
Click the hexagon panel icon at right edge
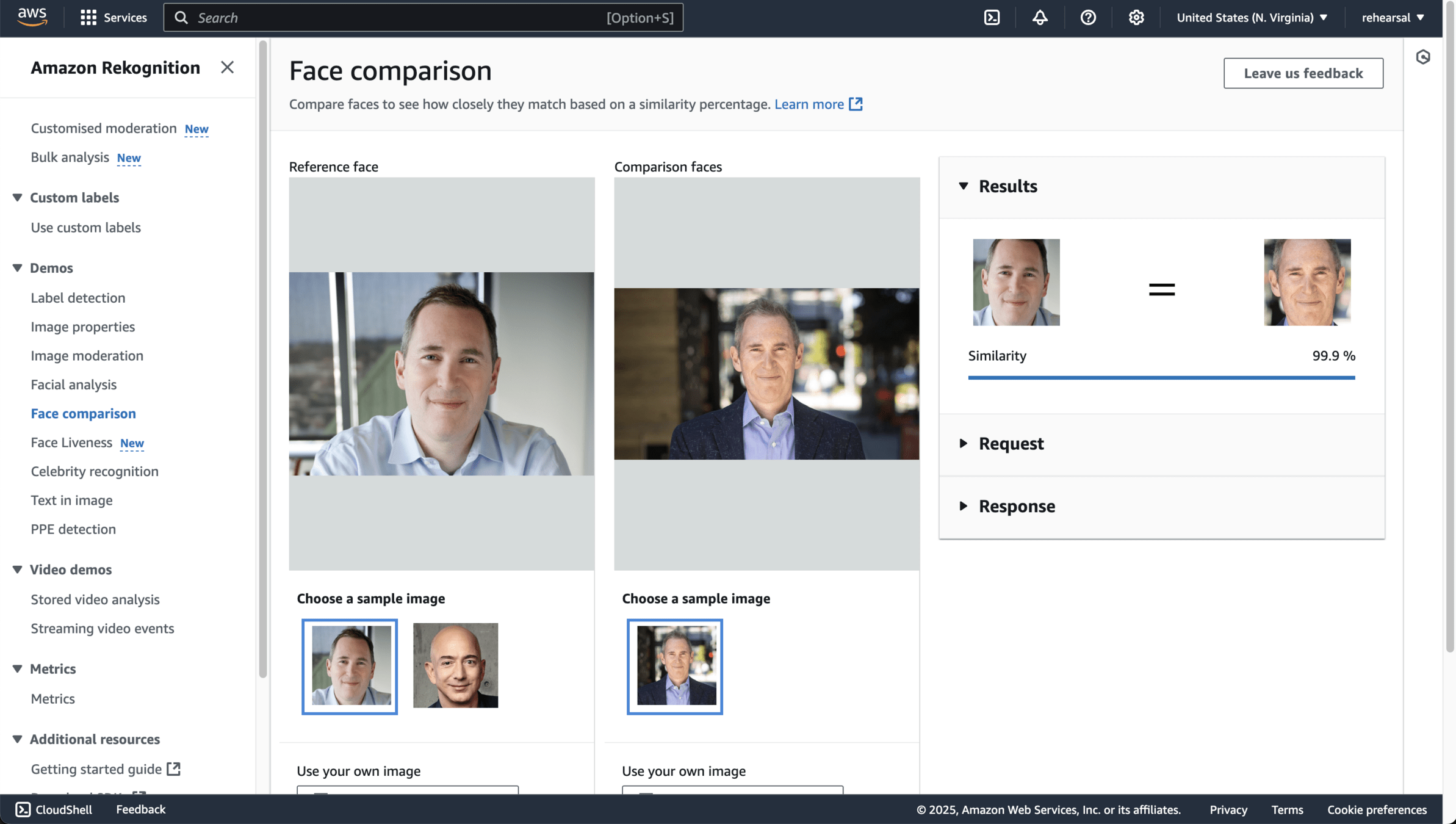point(1422,57)
